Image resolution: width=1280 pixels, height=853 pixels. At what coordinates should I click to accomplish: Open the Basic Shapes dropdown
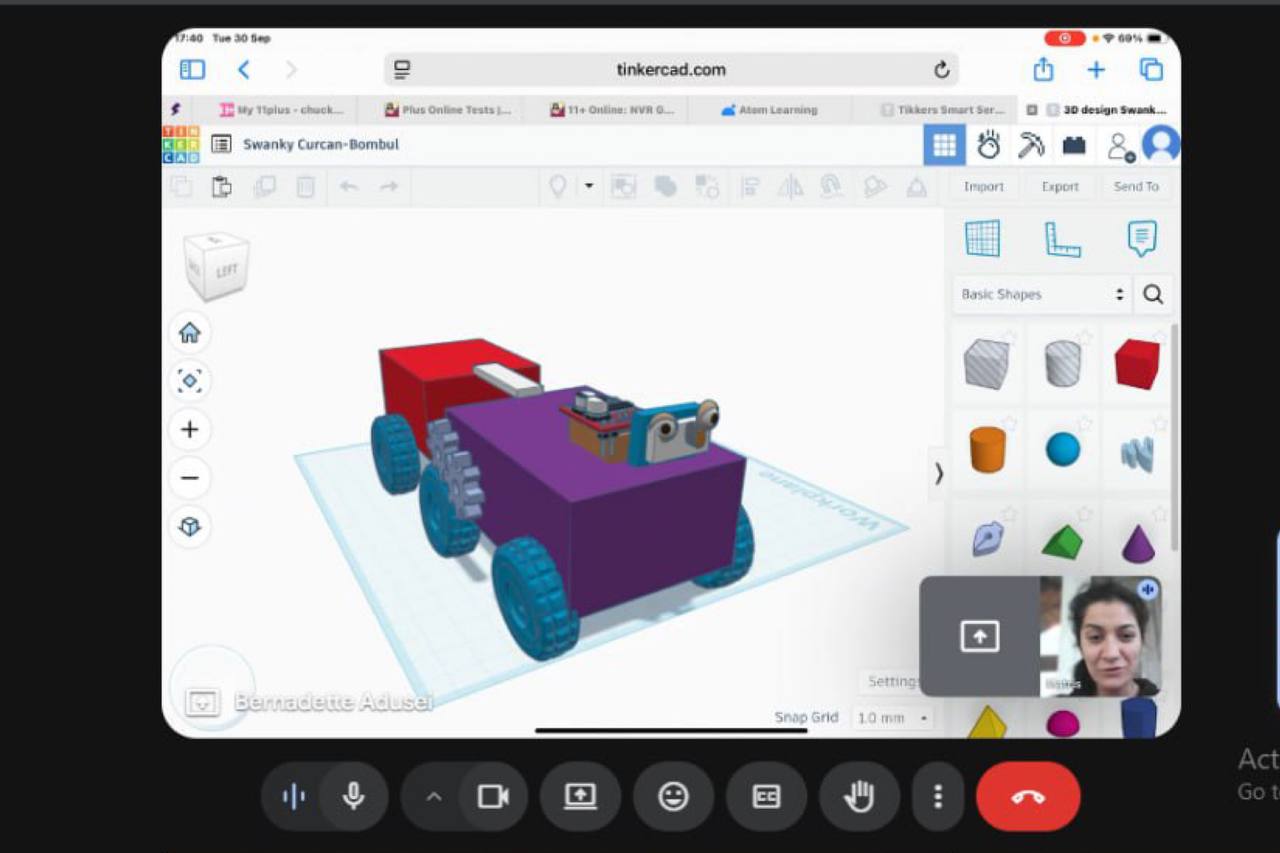click(x=1042, y=295)
